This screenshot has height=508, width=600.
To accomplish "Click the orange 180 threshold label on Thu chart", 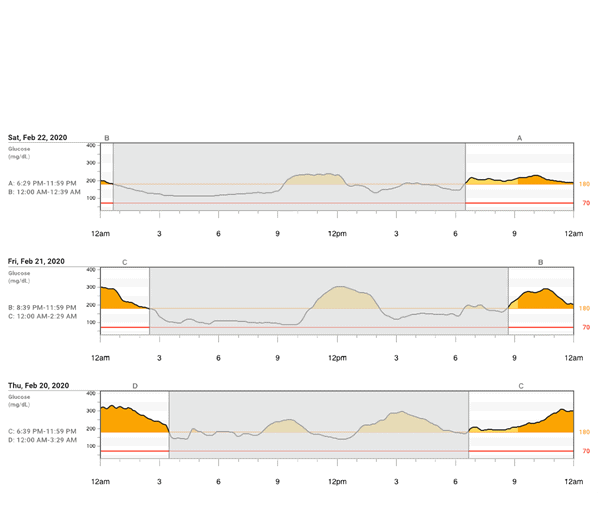I will click(584, 432).
